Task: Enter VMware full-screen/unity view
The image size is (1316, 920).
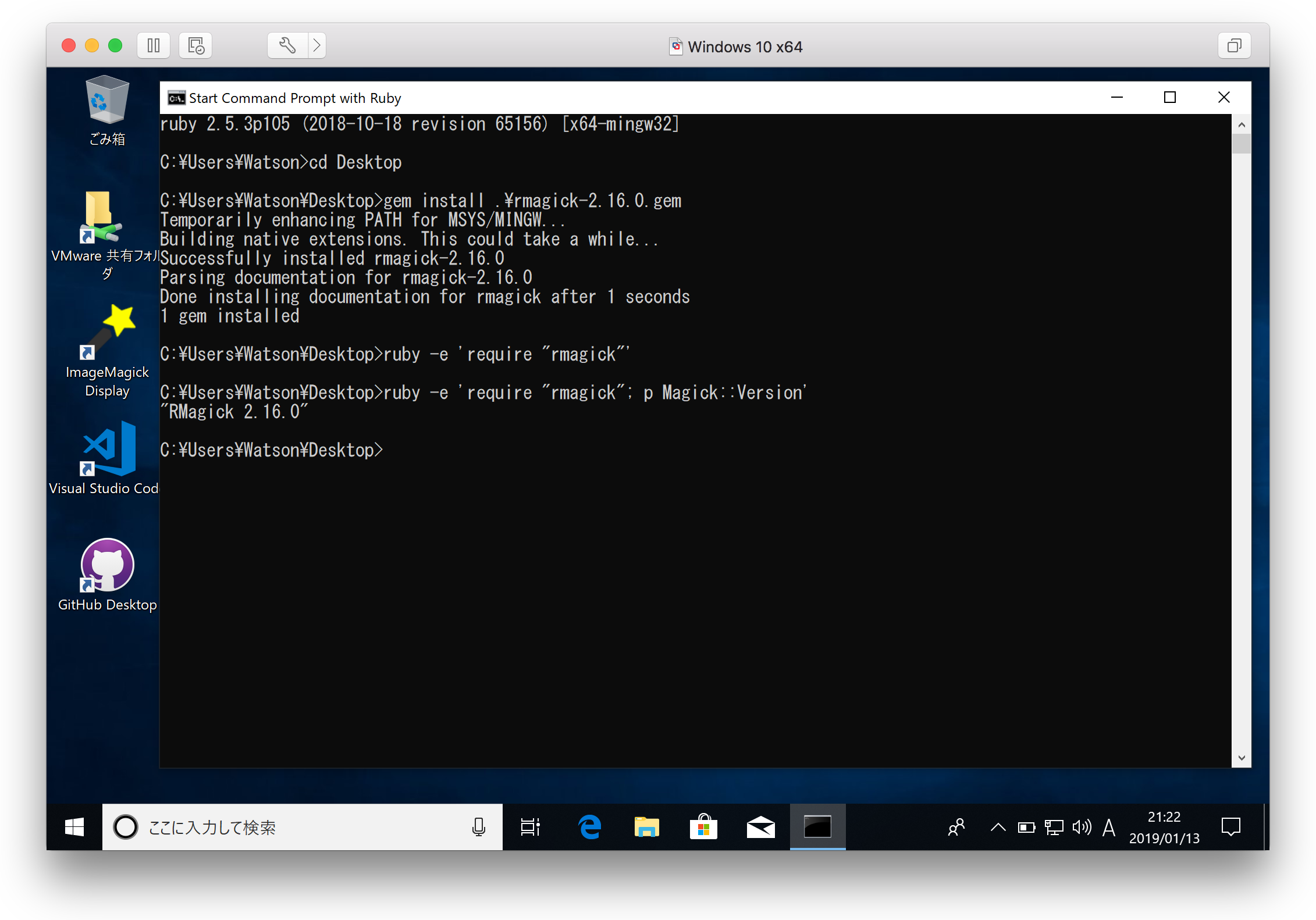Action: coord(1234,45)
